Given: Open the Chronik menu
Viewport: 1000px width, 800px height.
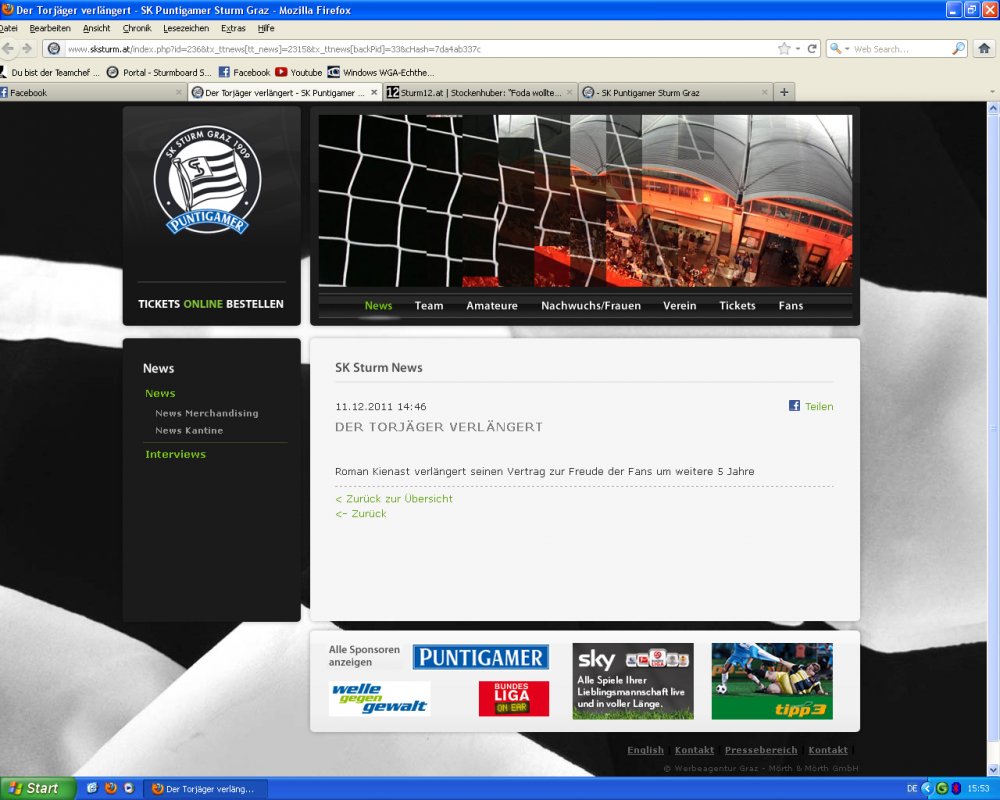Looking at the screenshot, I should coord(136,28).
